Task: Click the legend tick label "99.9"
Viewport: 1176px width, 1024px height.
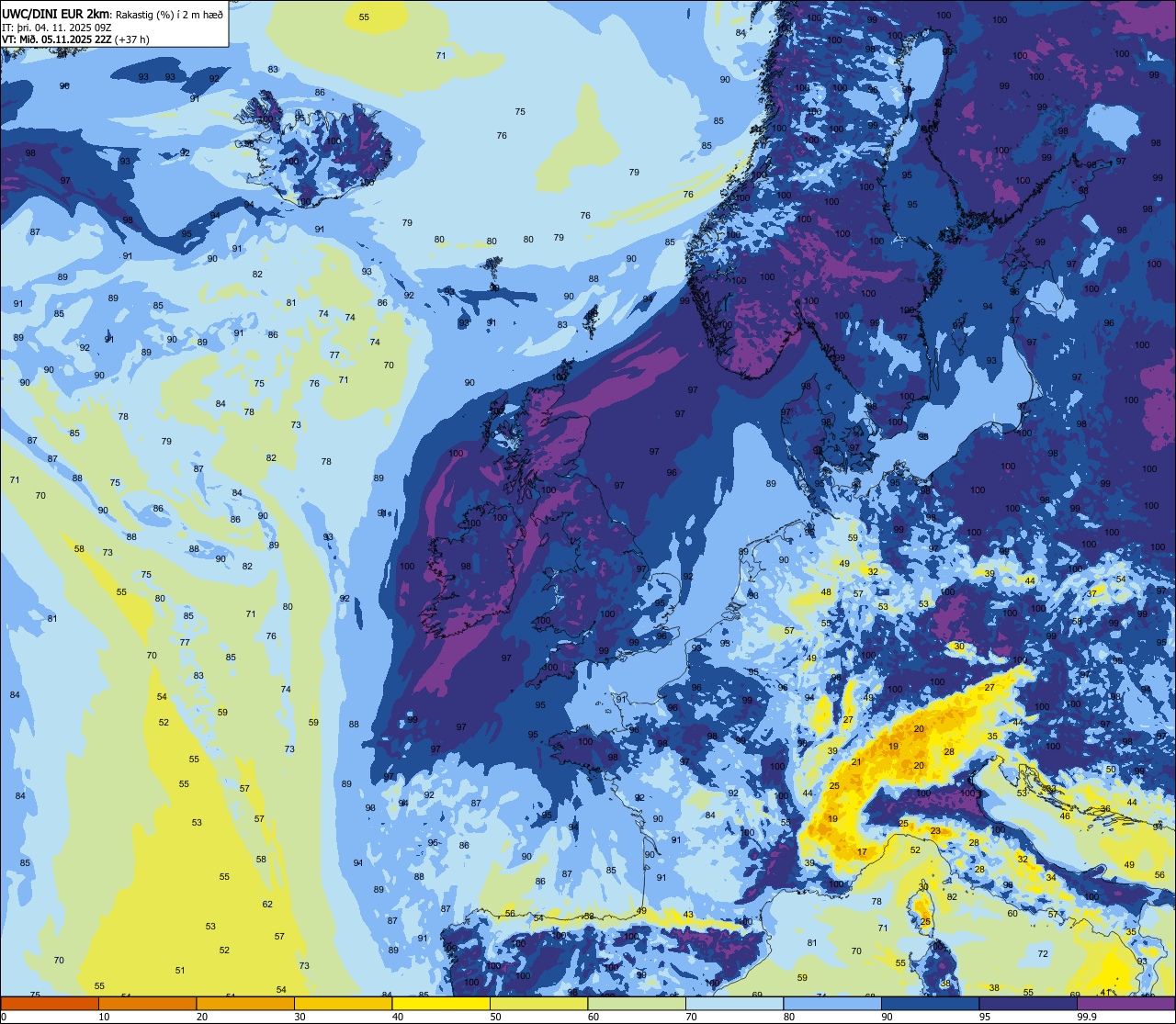Action: click(x=1088, y=1017)
